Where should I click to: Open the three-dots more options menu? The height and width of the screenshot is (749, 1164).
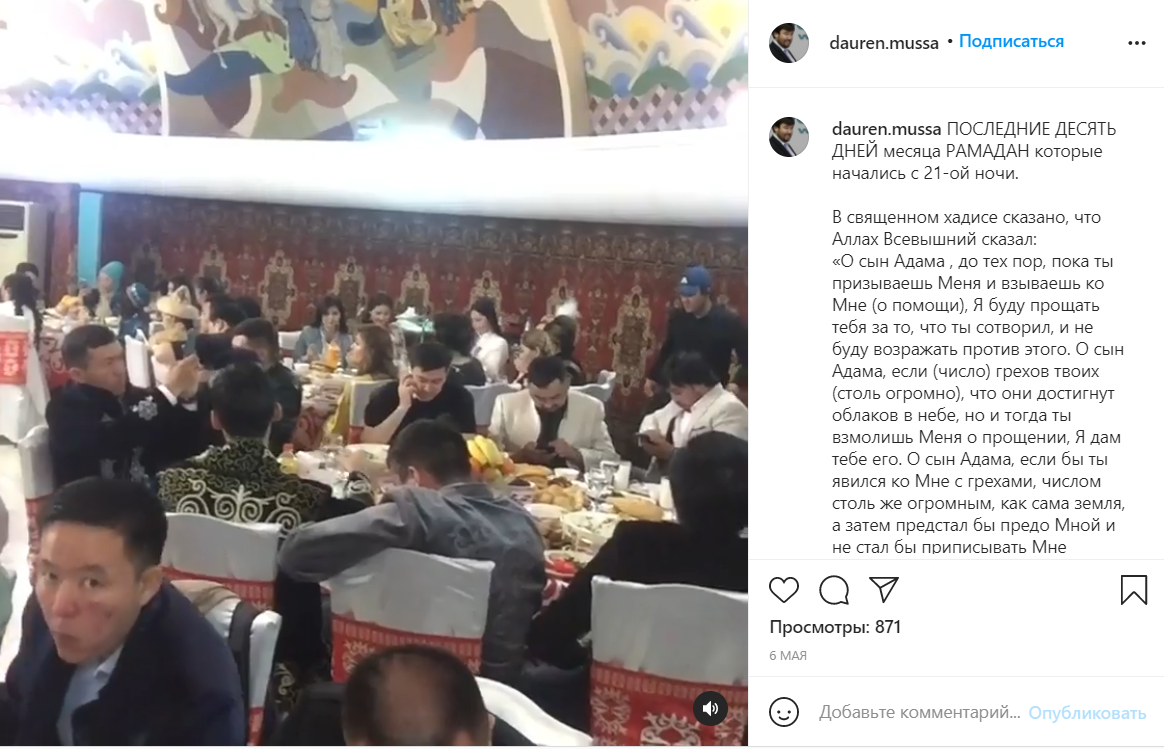tap(1137, 43)
